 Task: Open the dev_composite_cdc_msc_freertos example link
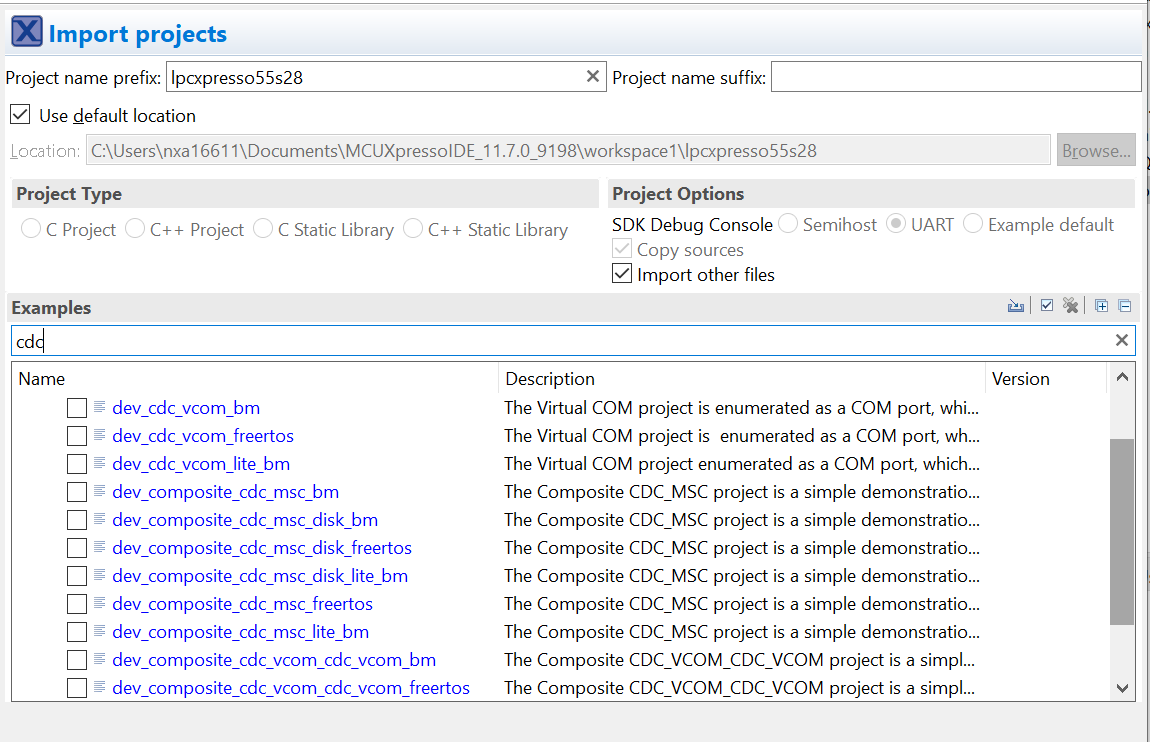point(239,603)
